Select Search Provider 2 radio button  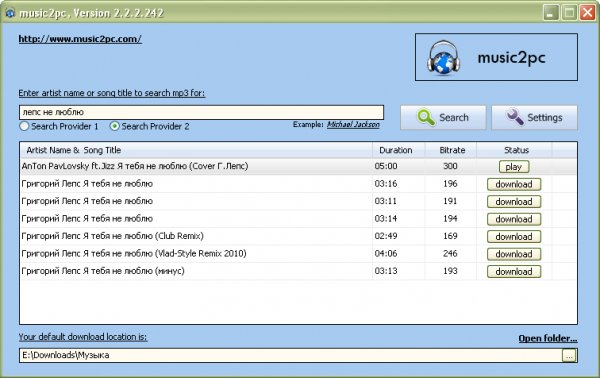pyautogui.click(x=114, y=126)
